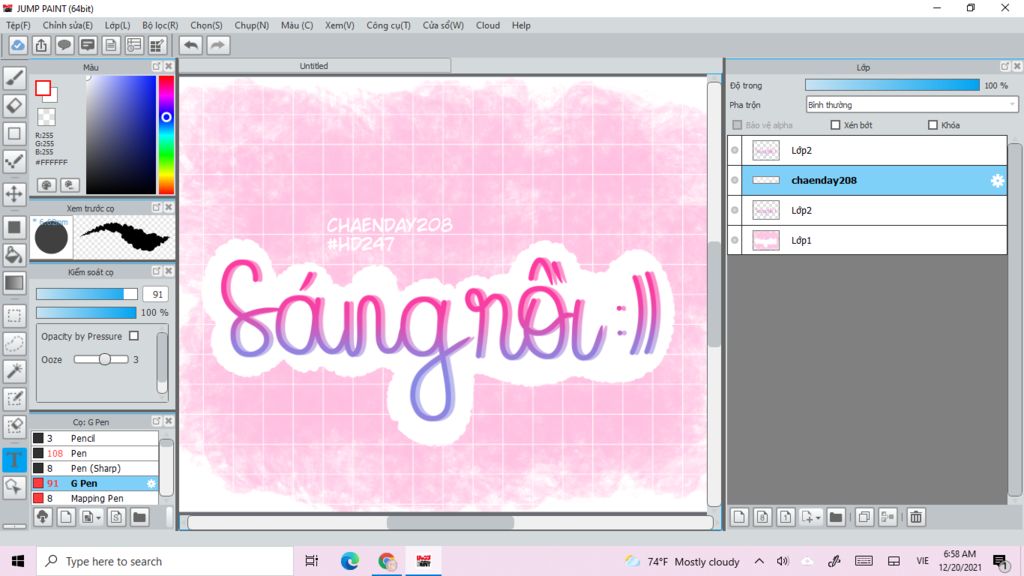Click the foreground color swatch
This screenshot has height=576, width=1024.
point(43,88)
